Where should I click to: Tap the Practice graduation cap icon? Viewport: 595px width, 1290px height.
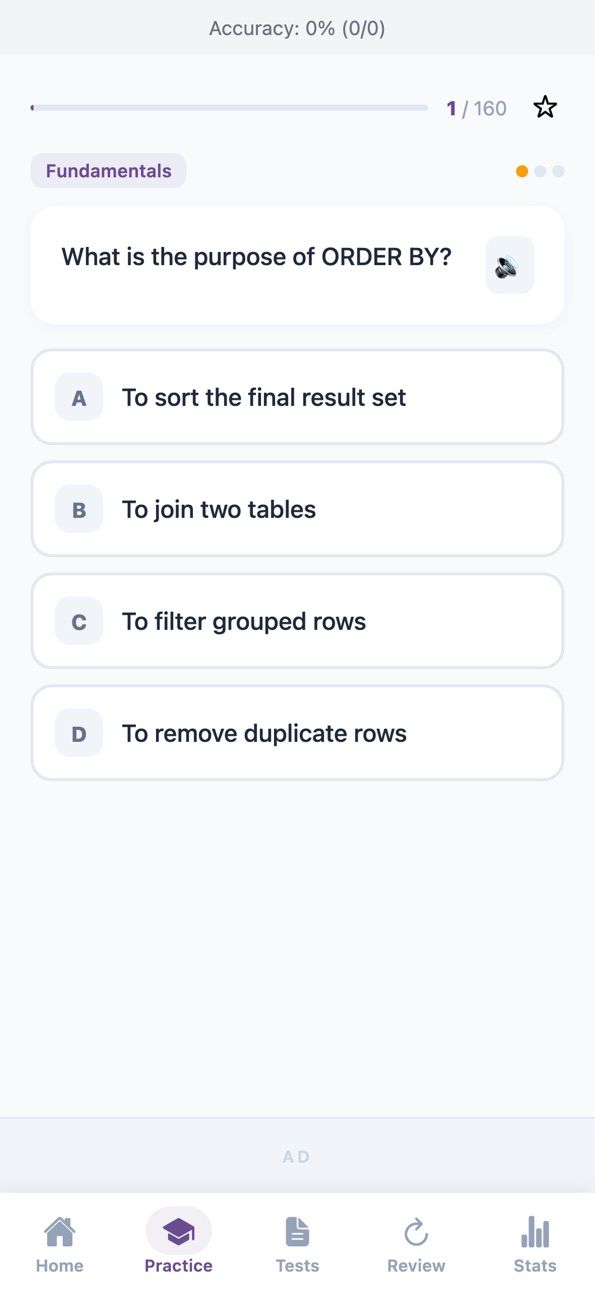coord(178,1231)
